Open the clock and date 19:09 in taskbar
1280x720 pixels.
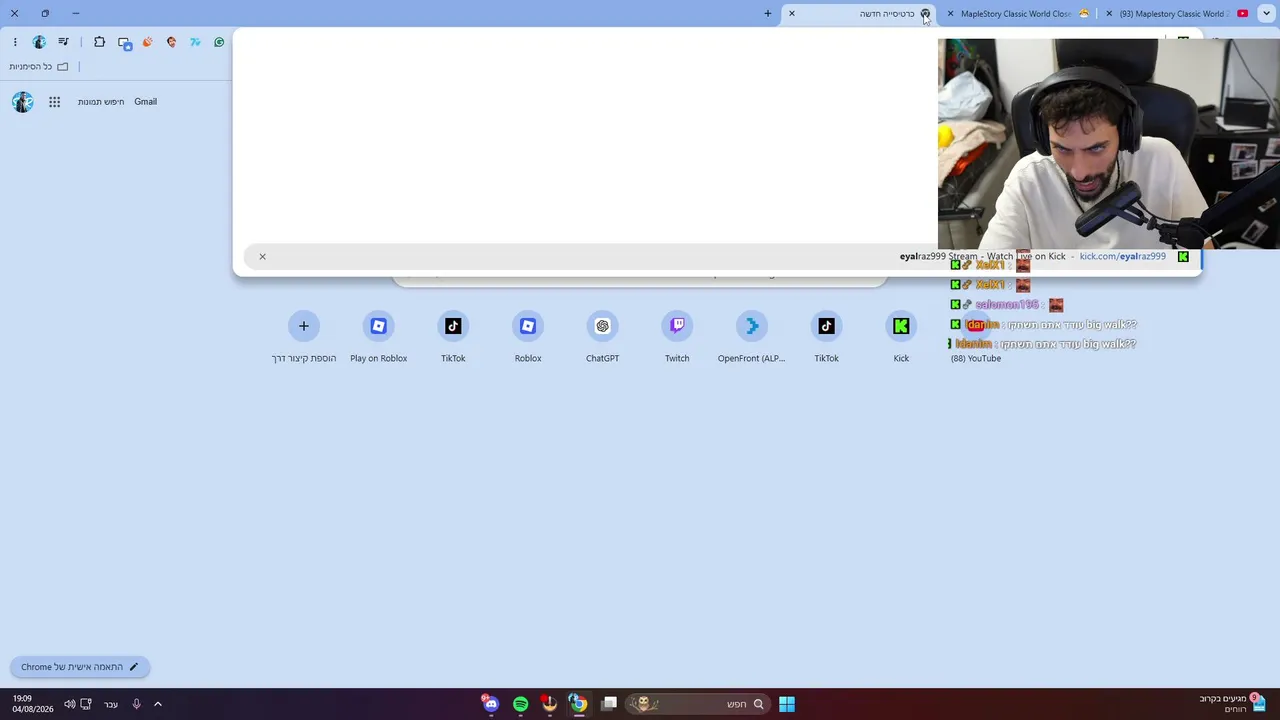pyautogui.click(x=33, y=704)
